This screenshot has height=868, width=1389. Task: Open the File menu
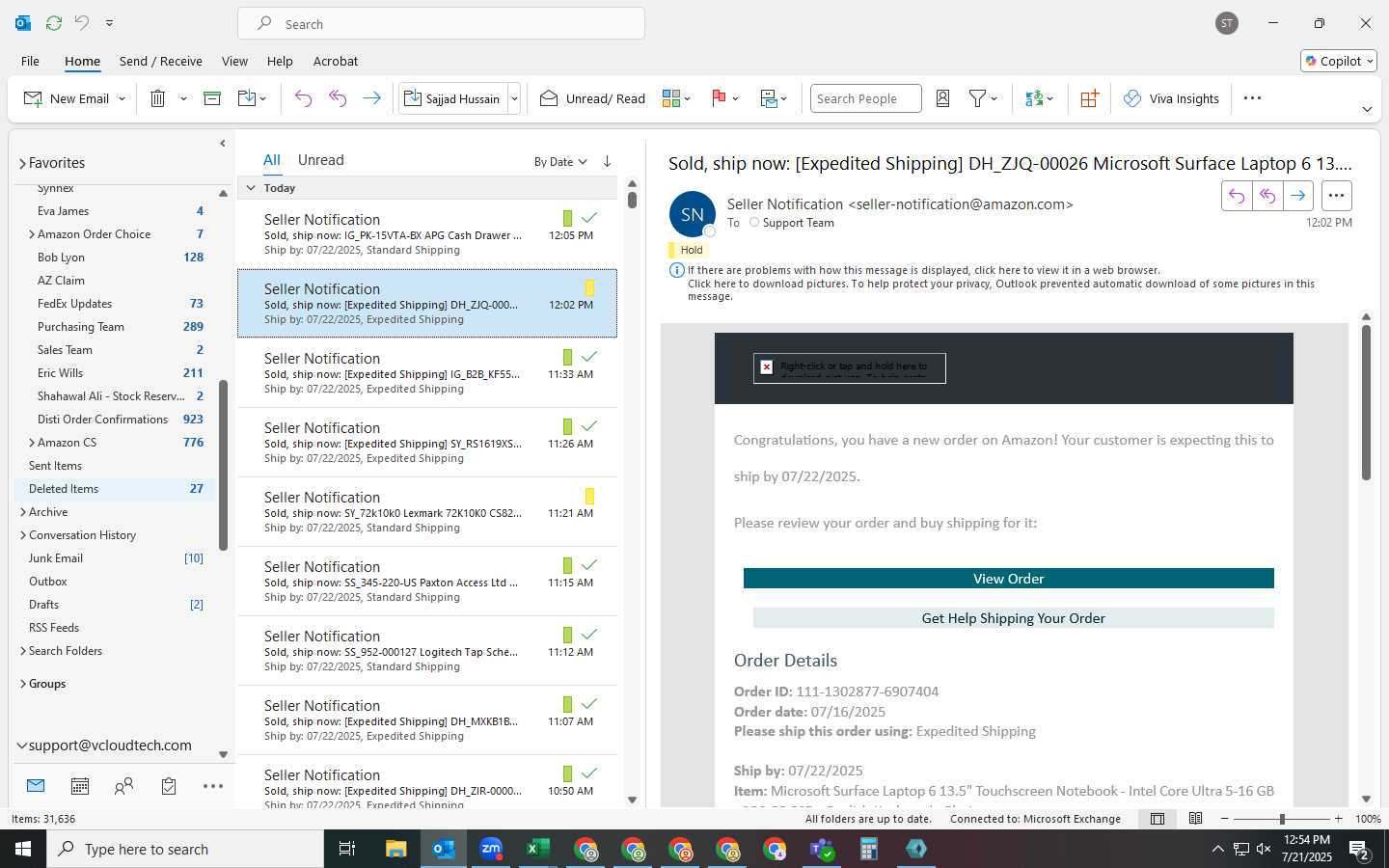tap(30, 61)
